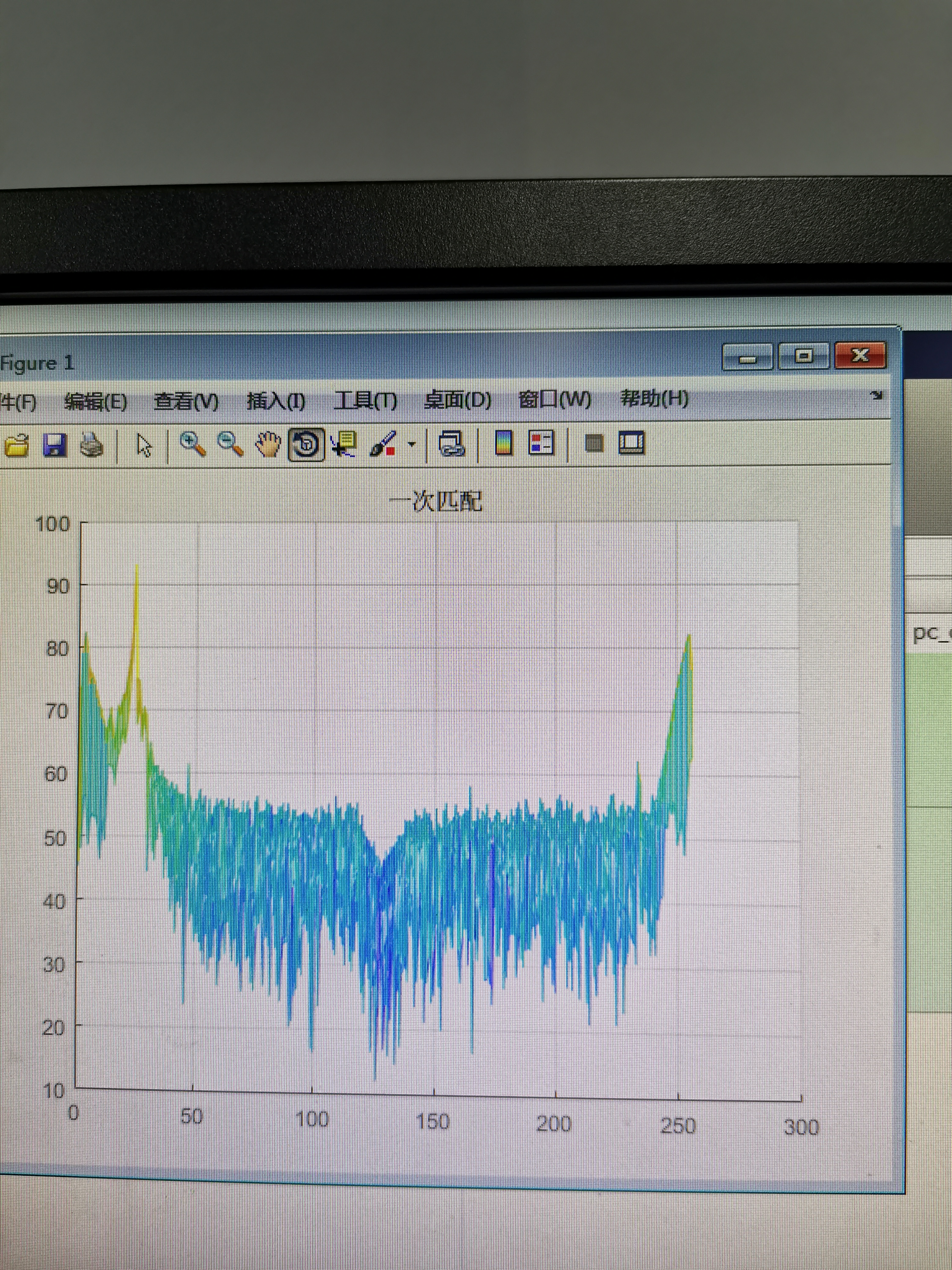This screenshot has height=1270, width=952.
Task: Click the Open File folder icon
Action: (x=17, y=445)
